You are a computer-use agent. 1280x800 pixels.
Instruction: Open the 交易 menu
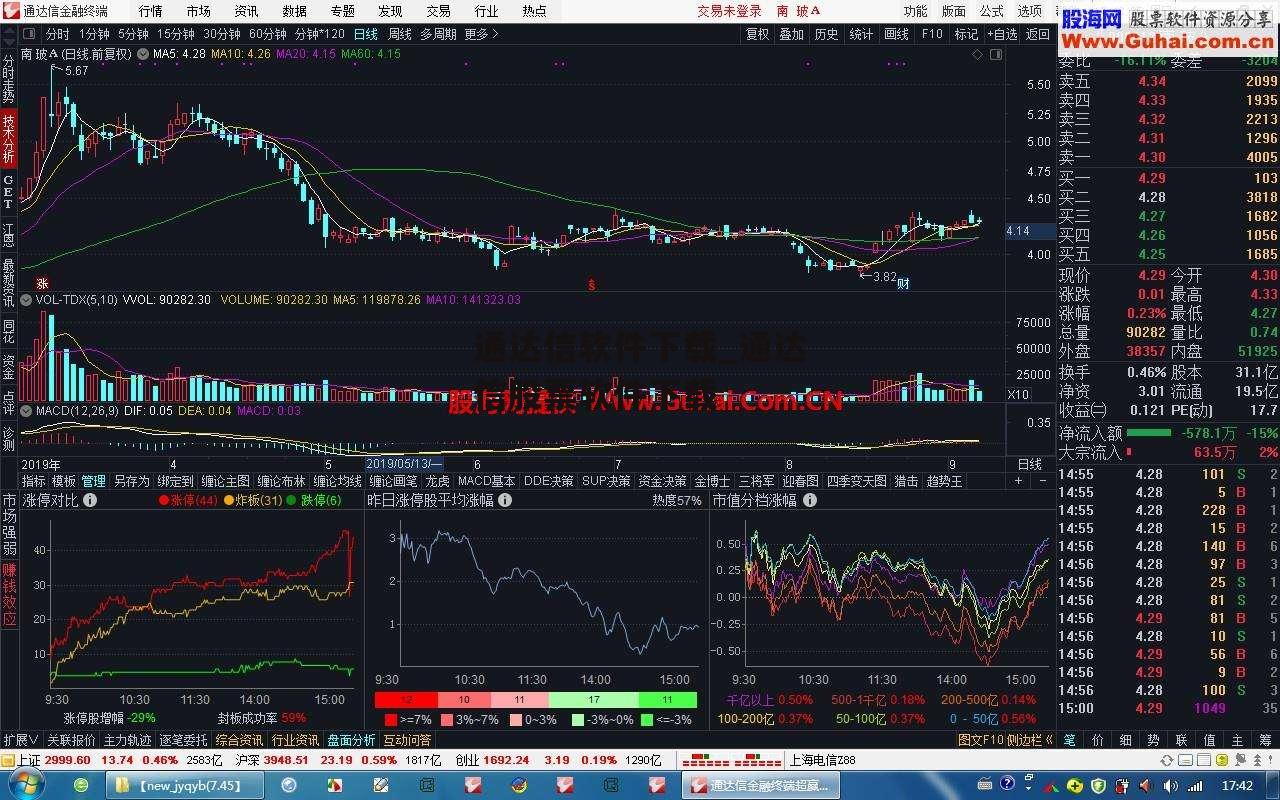point(438,11)
